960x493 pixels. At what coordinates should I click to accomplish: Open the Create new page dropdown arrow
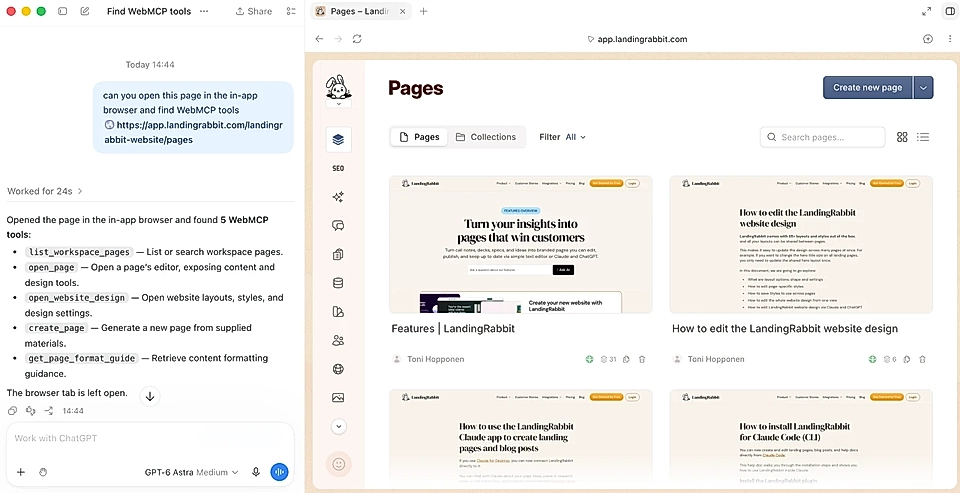(x=923, y=88)
